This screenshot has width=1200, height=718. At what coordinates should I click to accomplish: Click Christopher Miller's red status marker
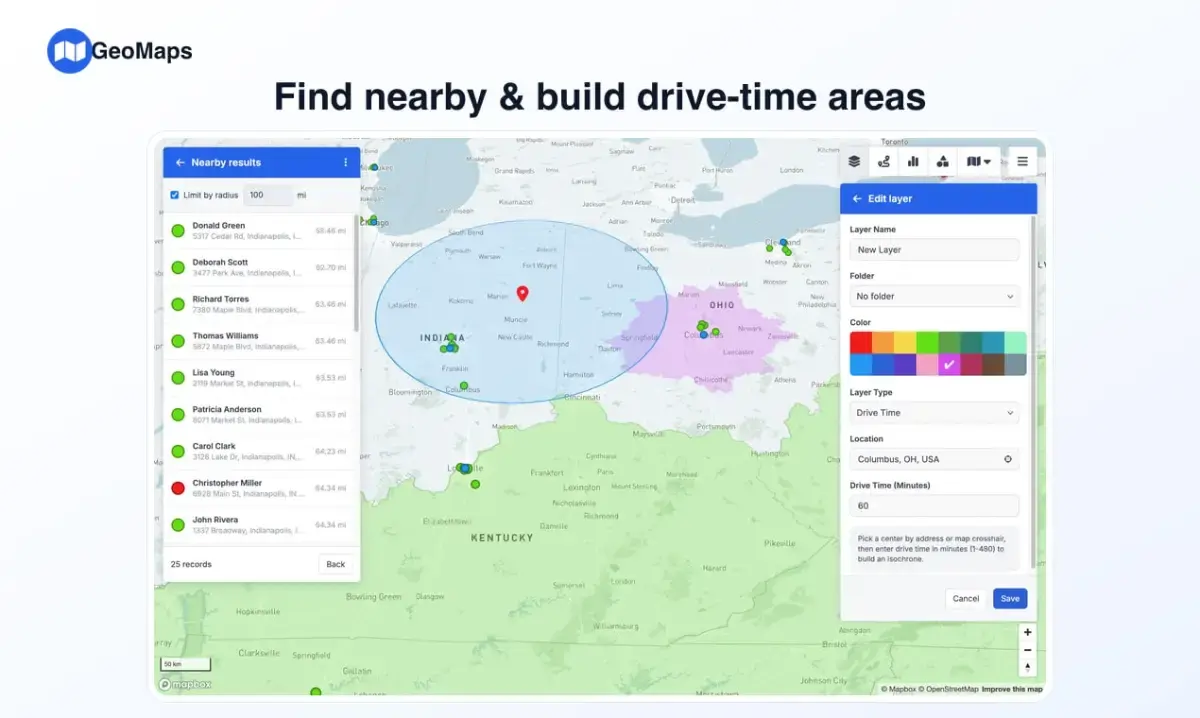(x=178, y=488)
